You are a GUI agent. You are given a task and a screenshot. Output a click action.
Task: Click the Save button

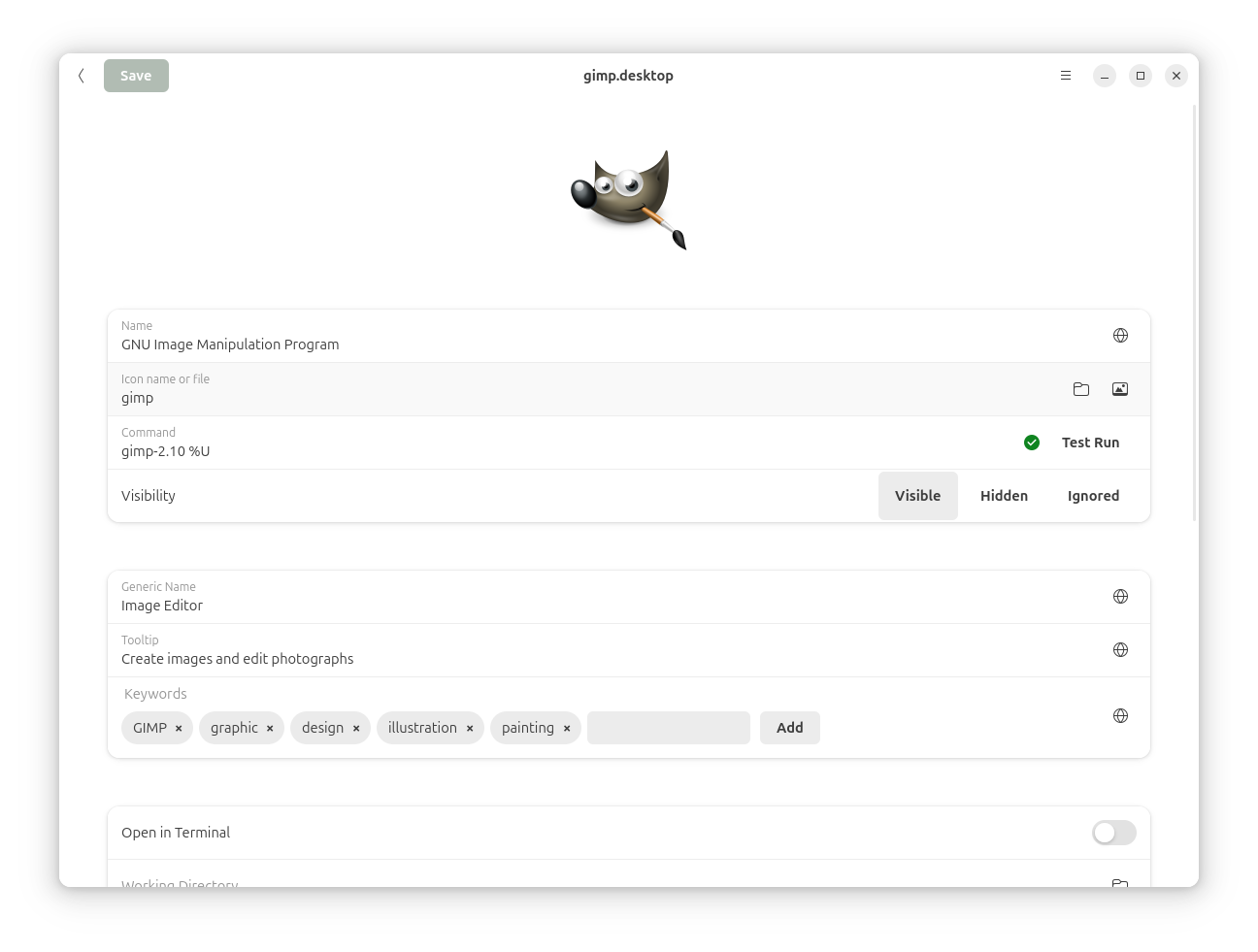(x=136, y=76)
